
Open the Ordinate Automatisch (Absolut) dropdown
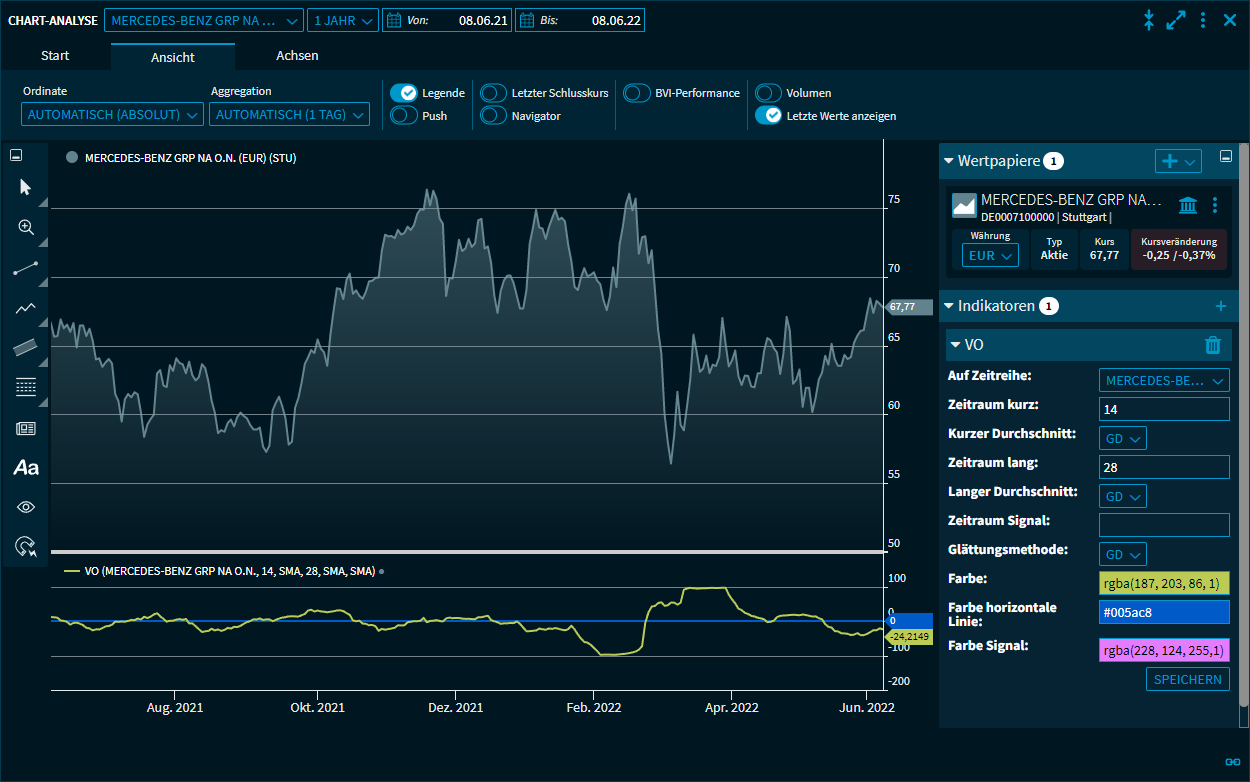click(112, 115)
